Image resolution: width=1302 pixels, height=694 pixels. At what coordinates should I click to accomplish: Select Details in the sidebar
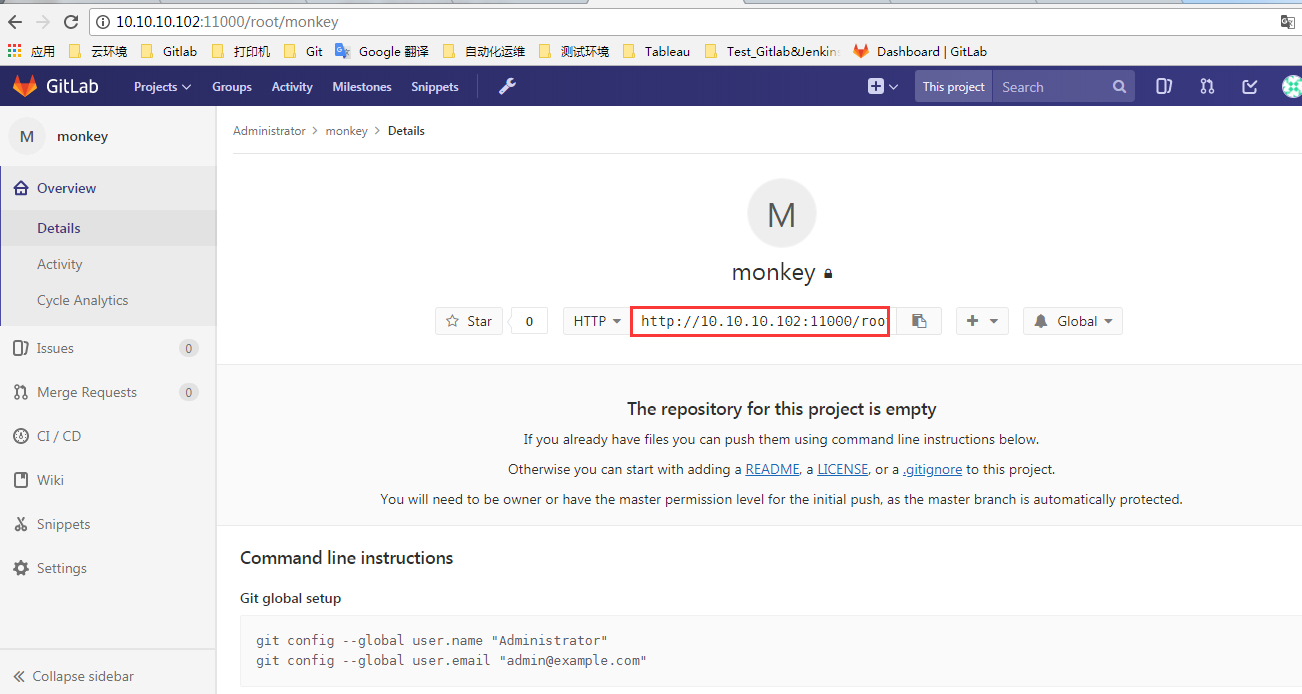click(x=108, y=228)
